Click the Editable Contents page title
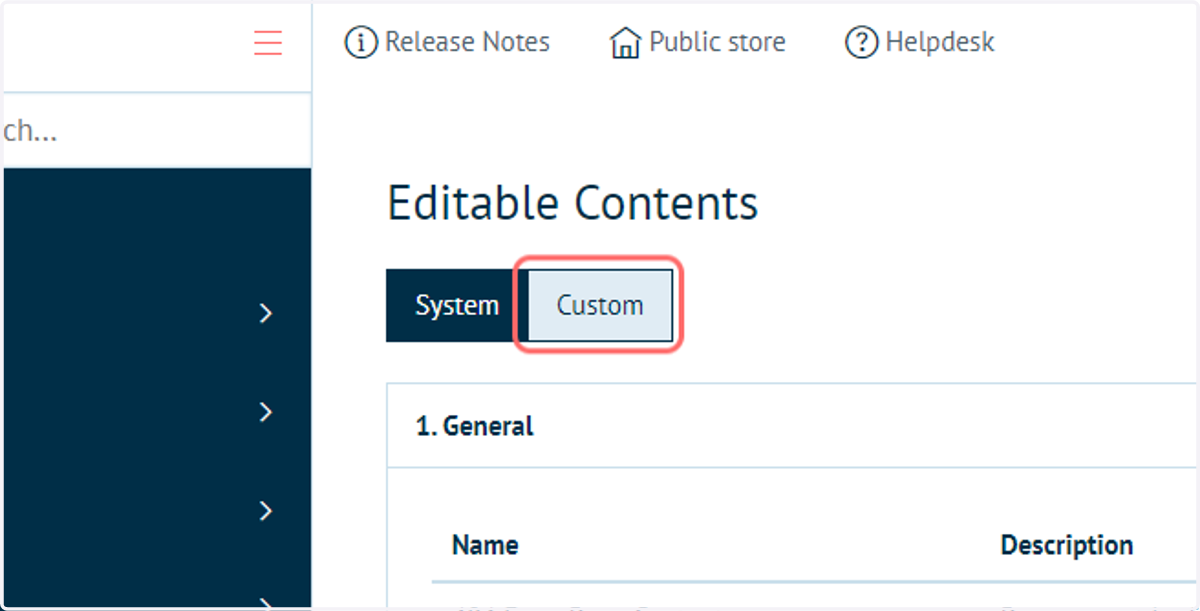Screen dimensions: 1200x611 572,203
